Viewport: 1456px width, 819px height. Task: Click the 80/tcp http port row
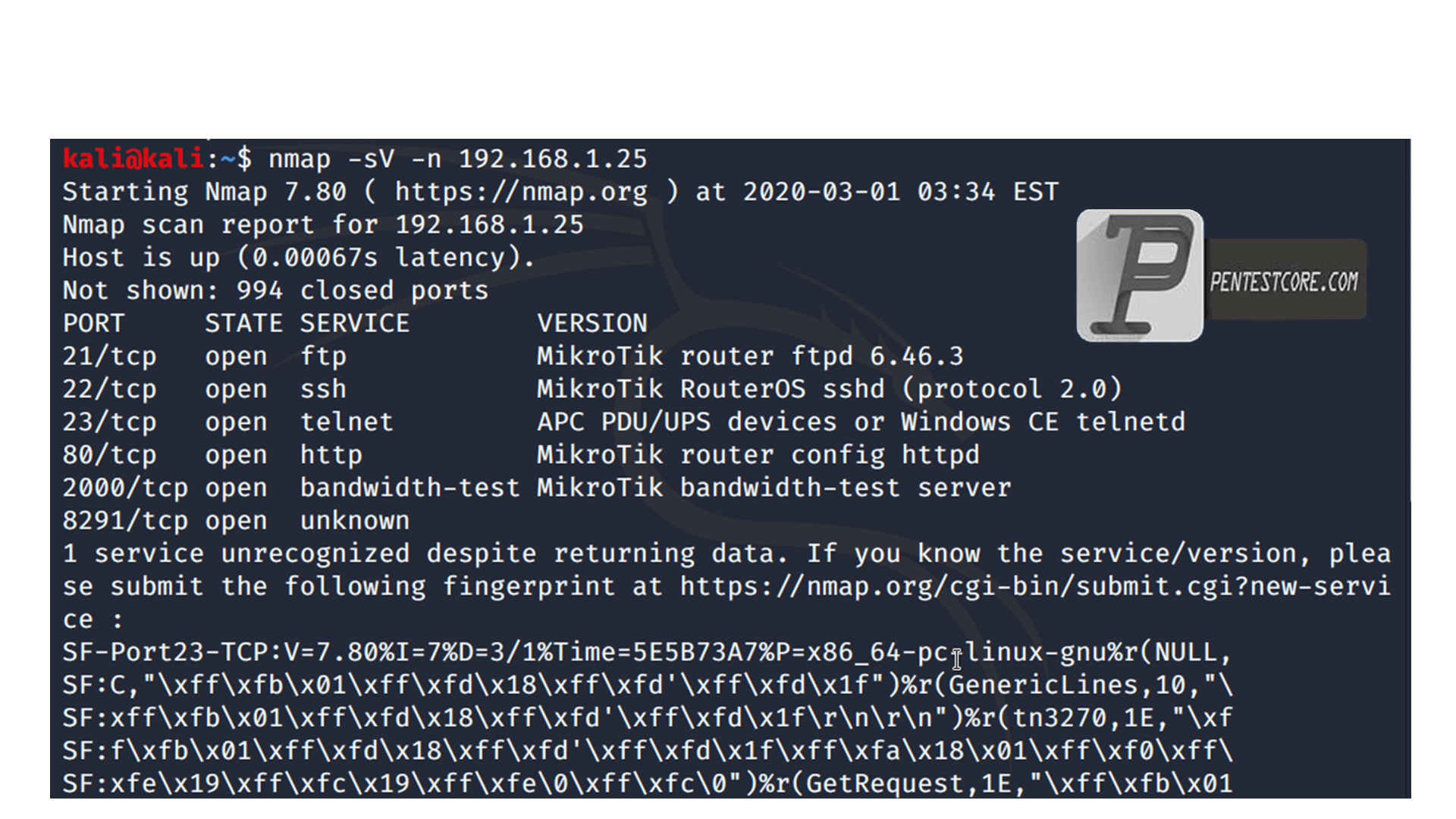tap(521, 455)
